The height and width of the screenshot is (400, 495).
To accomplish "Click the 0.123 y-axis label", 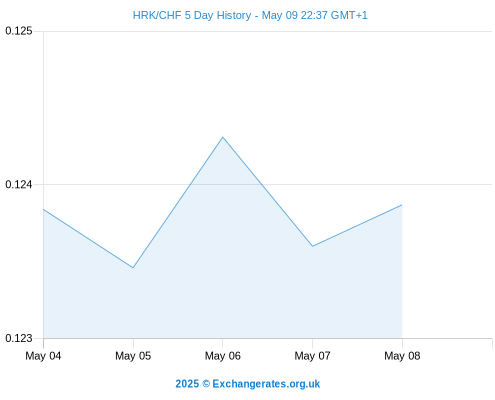I will click(19, 338).
